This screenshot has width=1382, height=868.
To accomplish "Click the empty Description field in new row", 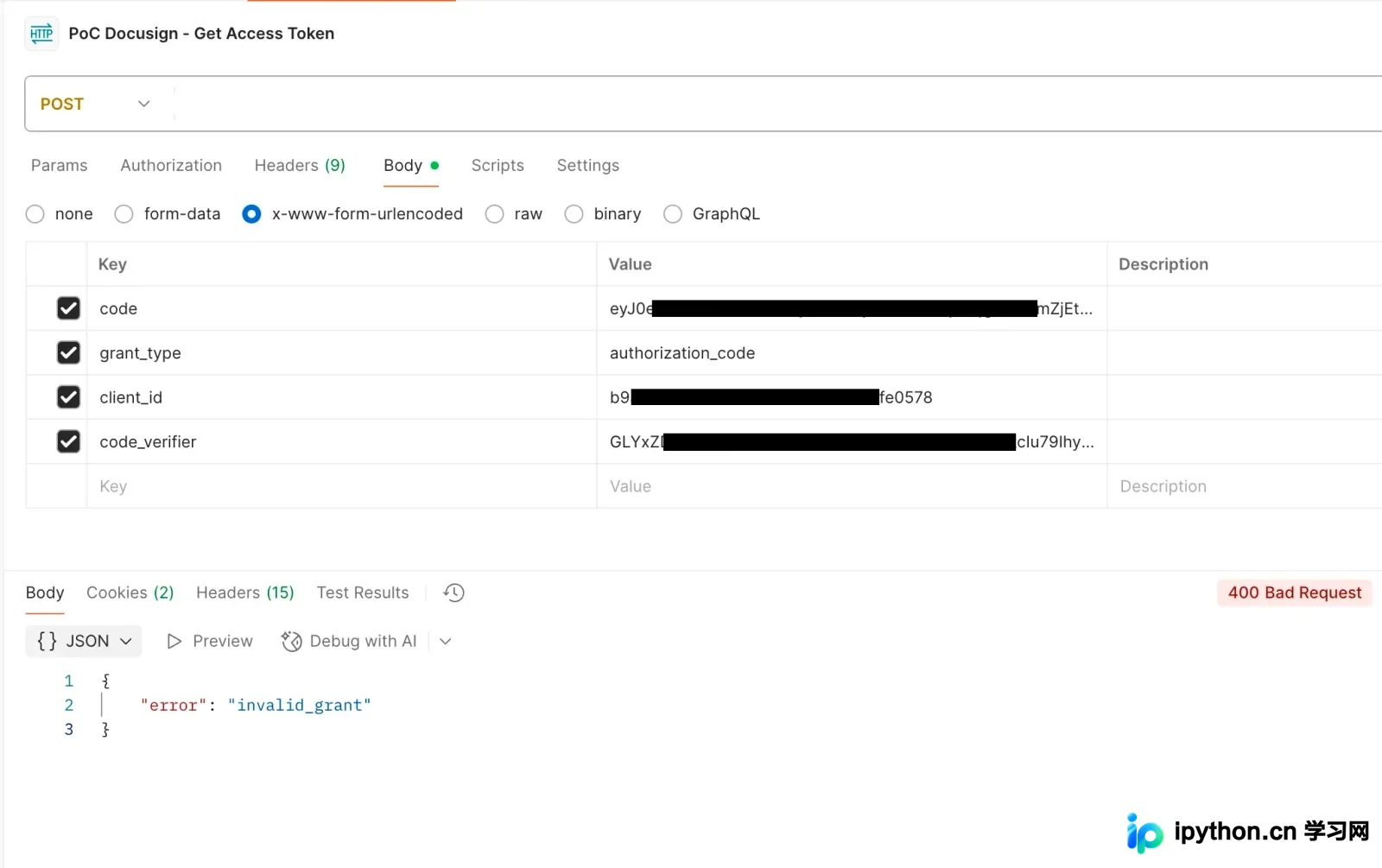I will coord(1245,486).
